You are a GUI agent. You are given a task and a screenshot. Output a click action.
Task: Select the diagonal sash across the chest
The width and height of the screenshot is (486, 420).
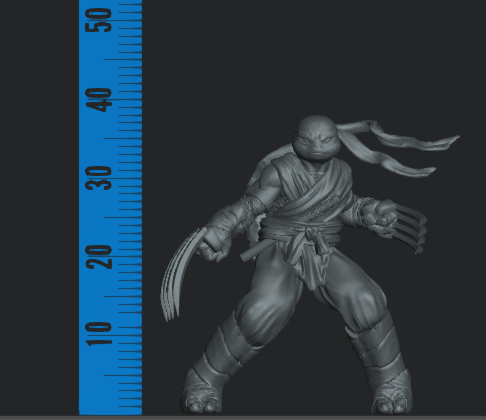[x=313, y=200]
